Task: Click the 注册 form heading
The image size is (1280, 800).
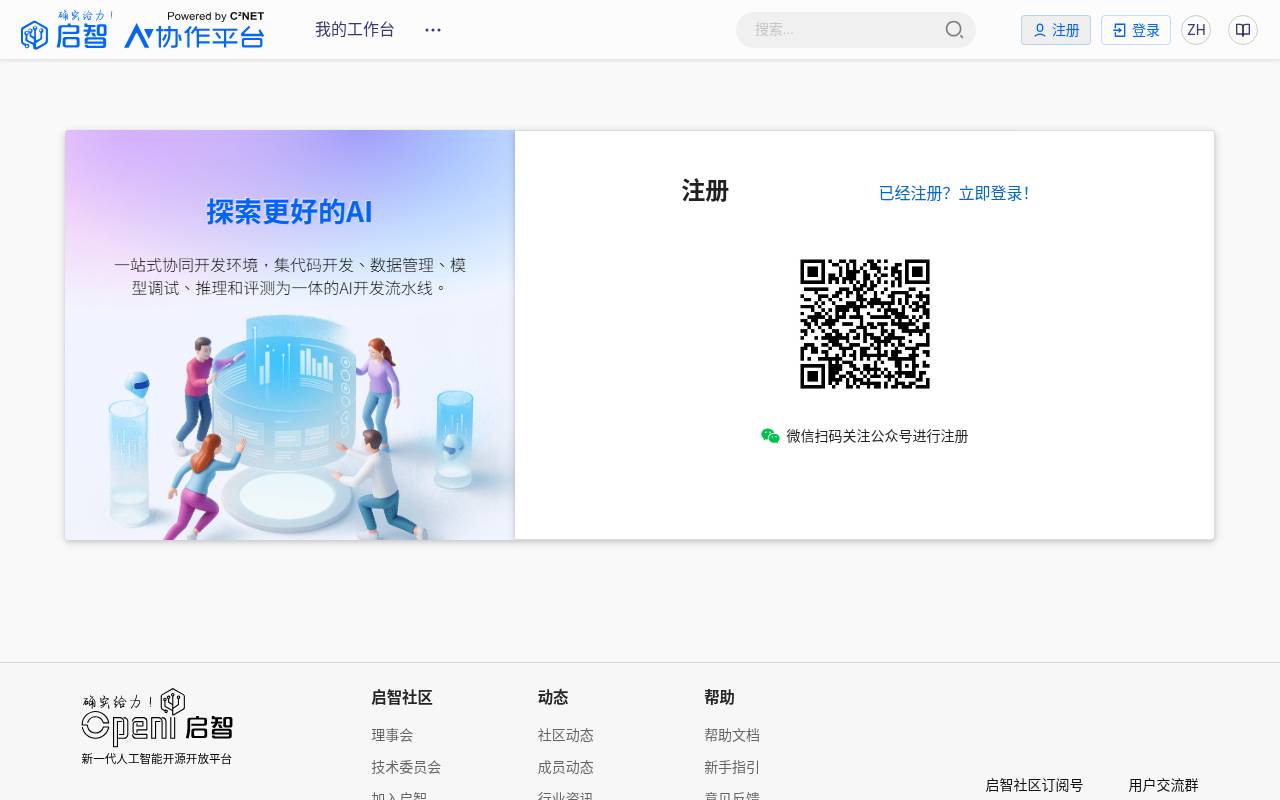Action: (705, 191)
